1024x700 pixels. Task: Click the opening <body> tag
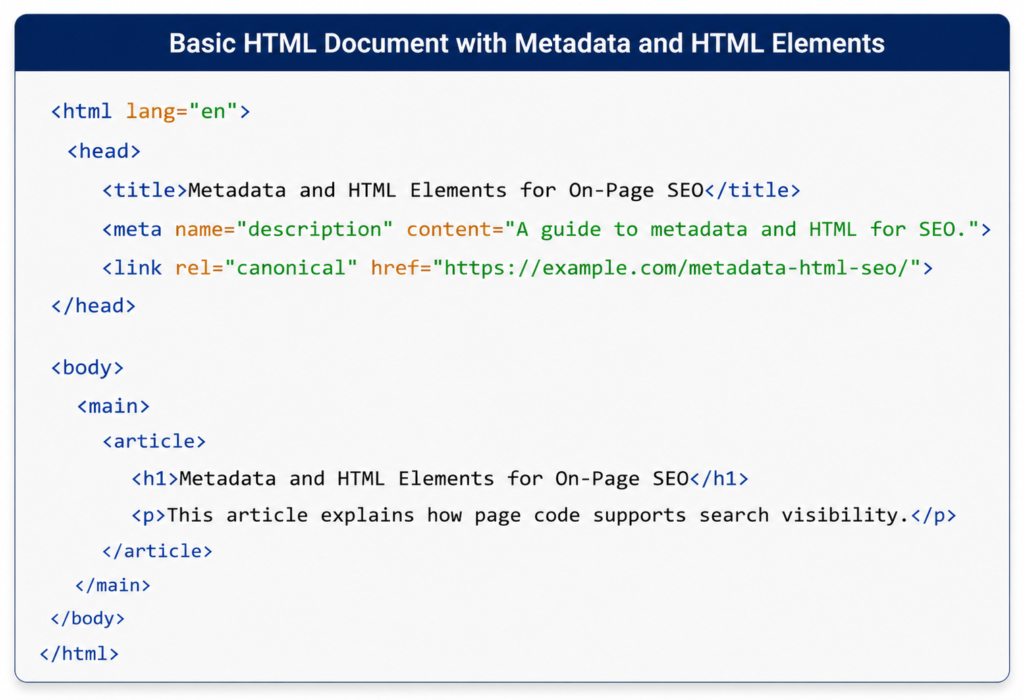(88, 368)
